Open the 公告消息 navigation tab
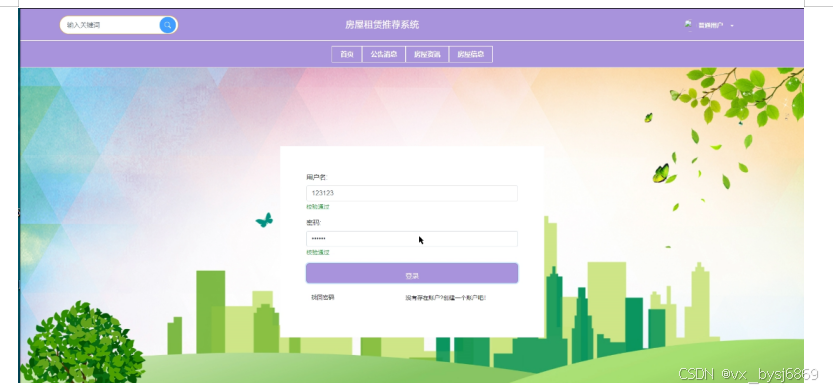 point(384,54)
